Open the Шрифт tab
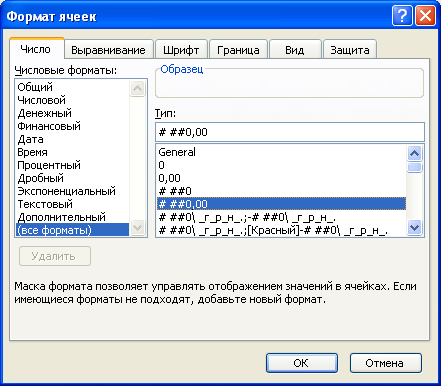441x386 pixels. tap(181, 50)
